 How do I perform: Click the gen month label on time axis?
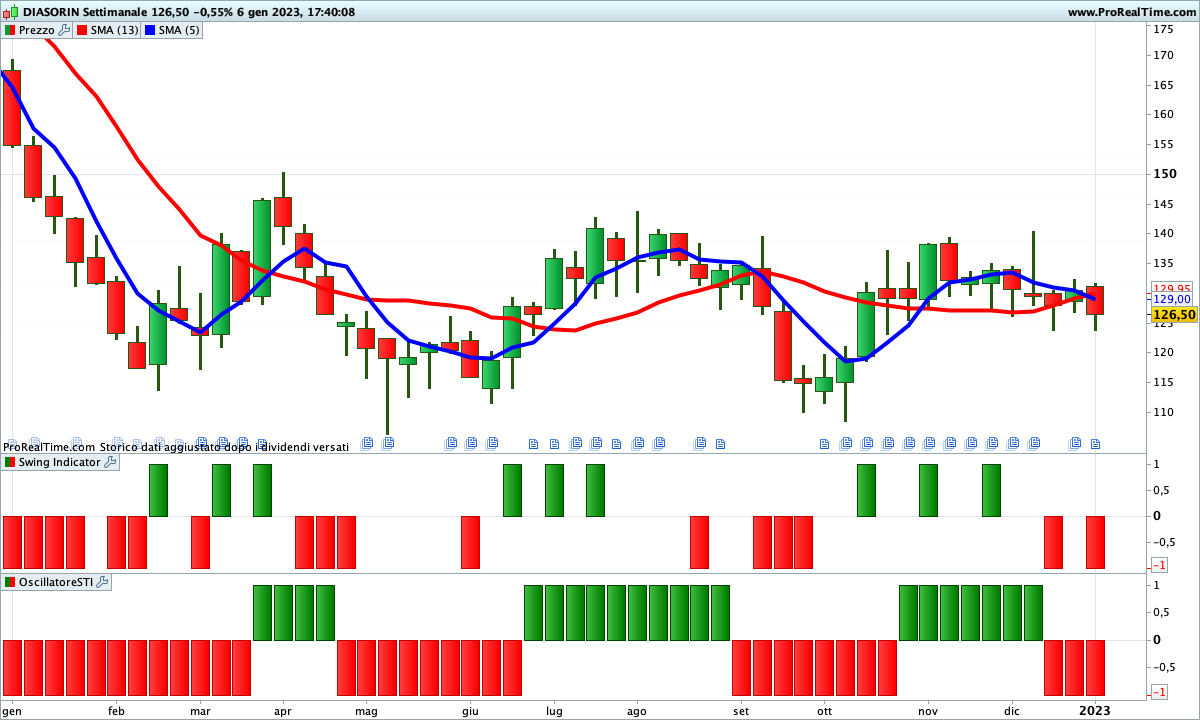pyautogui.click(x=13, y=711)
